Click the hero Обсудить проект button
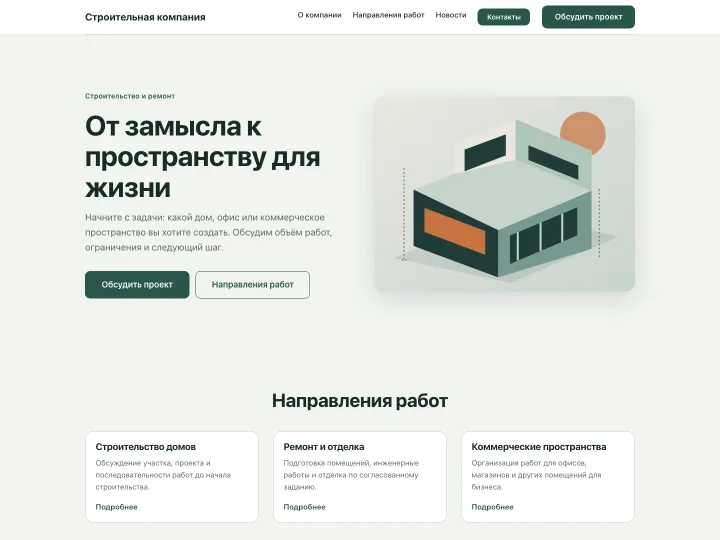 coord(137,285)
